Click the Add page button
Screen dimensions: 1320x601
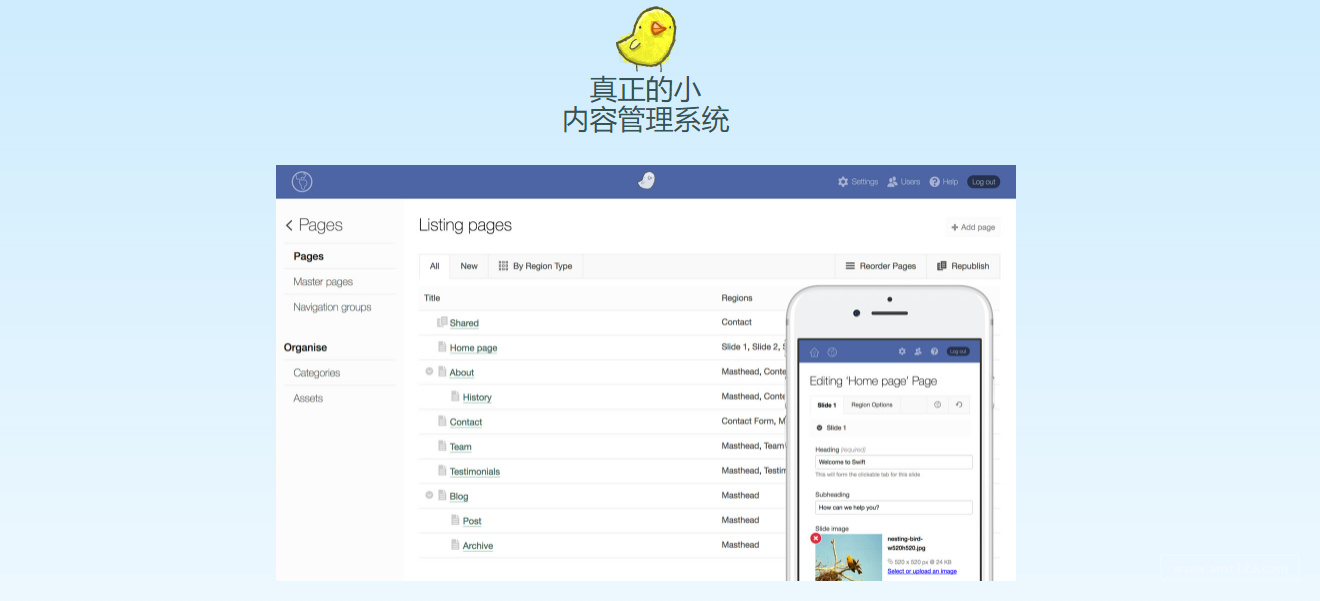[973, 227]
